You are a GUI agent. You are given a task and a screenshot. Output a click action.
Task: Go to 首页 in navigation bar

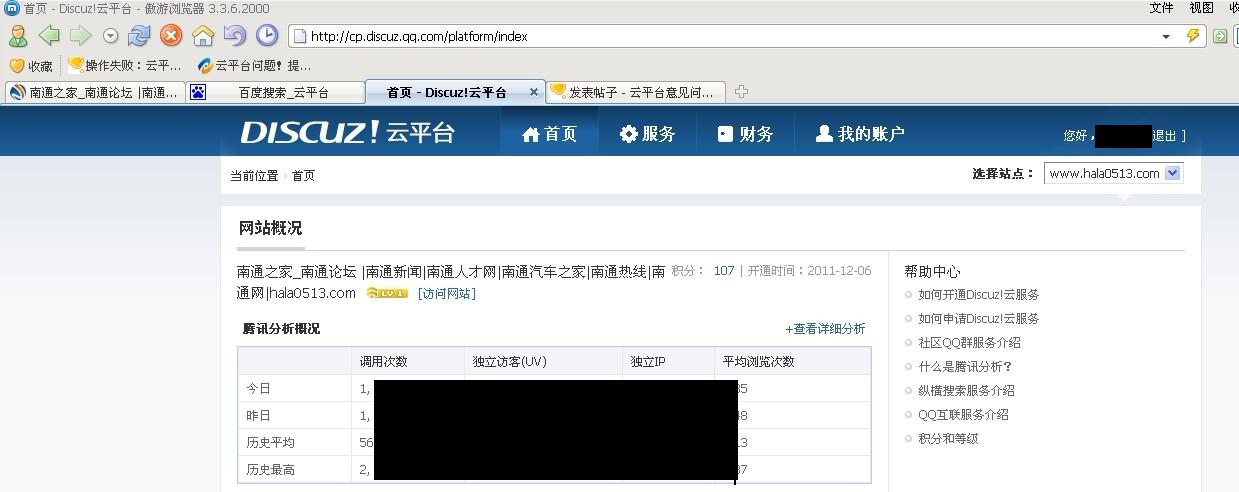click(549, 134)
